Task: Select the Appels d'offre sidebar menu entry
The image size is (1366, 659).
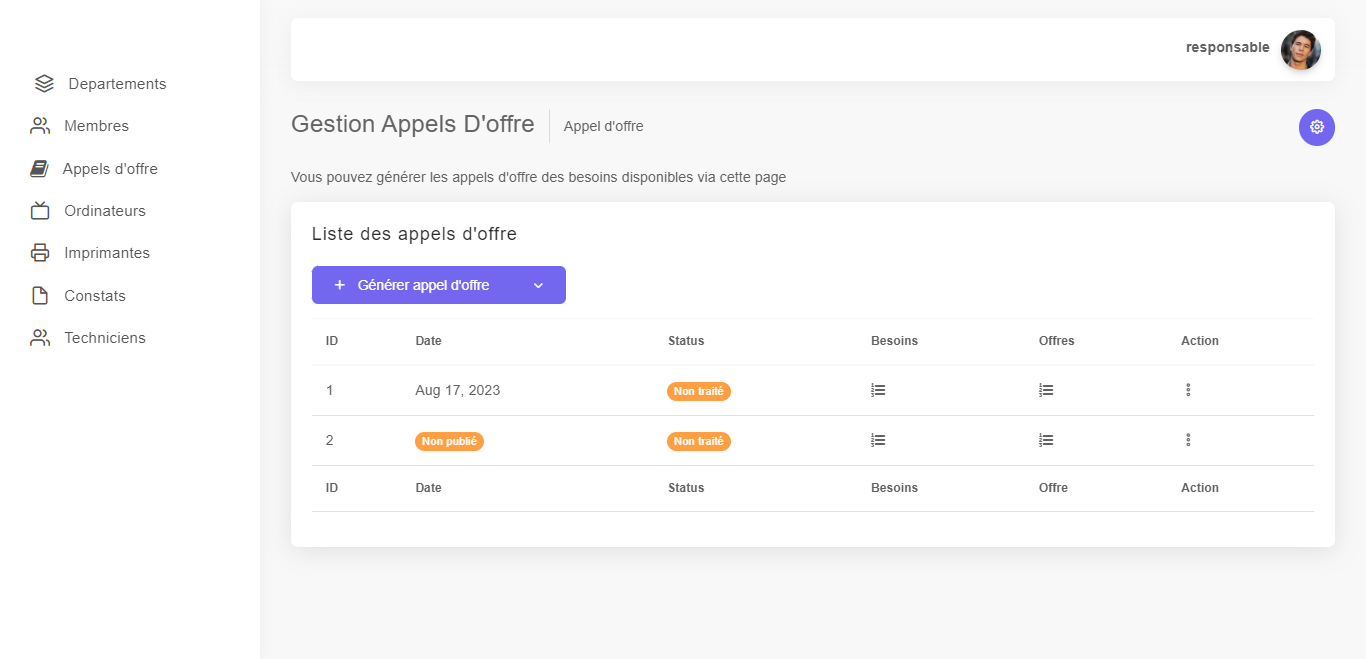Action: click(x=110, y=168)
